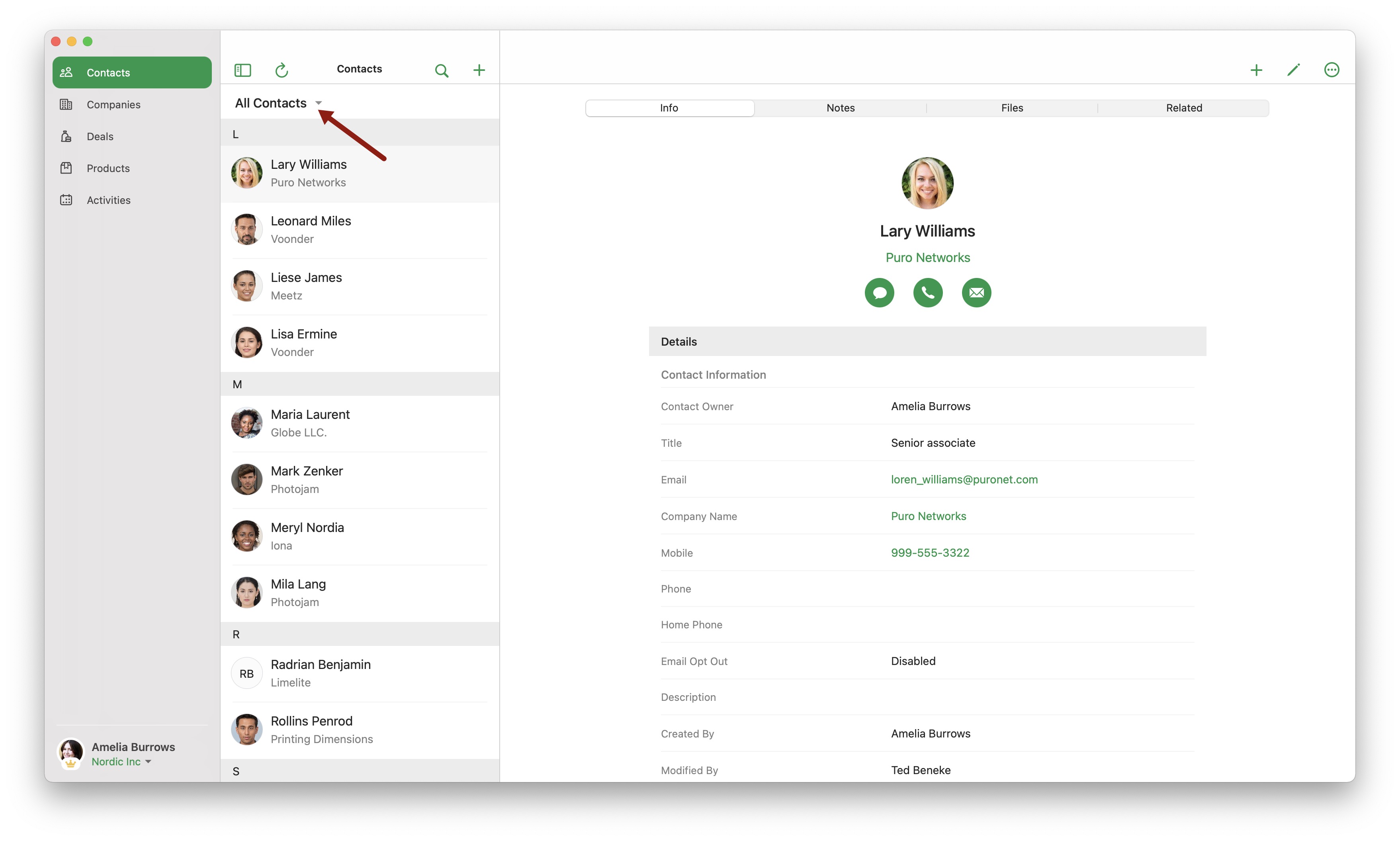Call Lary Williams using the phone icon
The width and height of the screenshot is (1400, 841).
(x=927, y=292)
